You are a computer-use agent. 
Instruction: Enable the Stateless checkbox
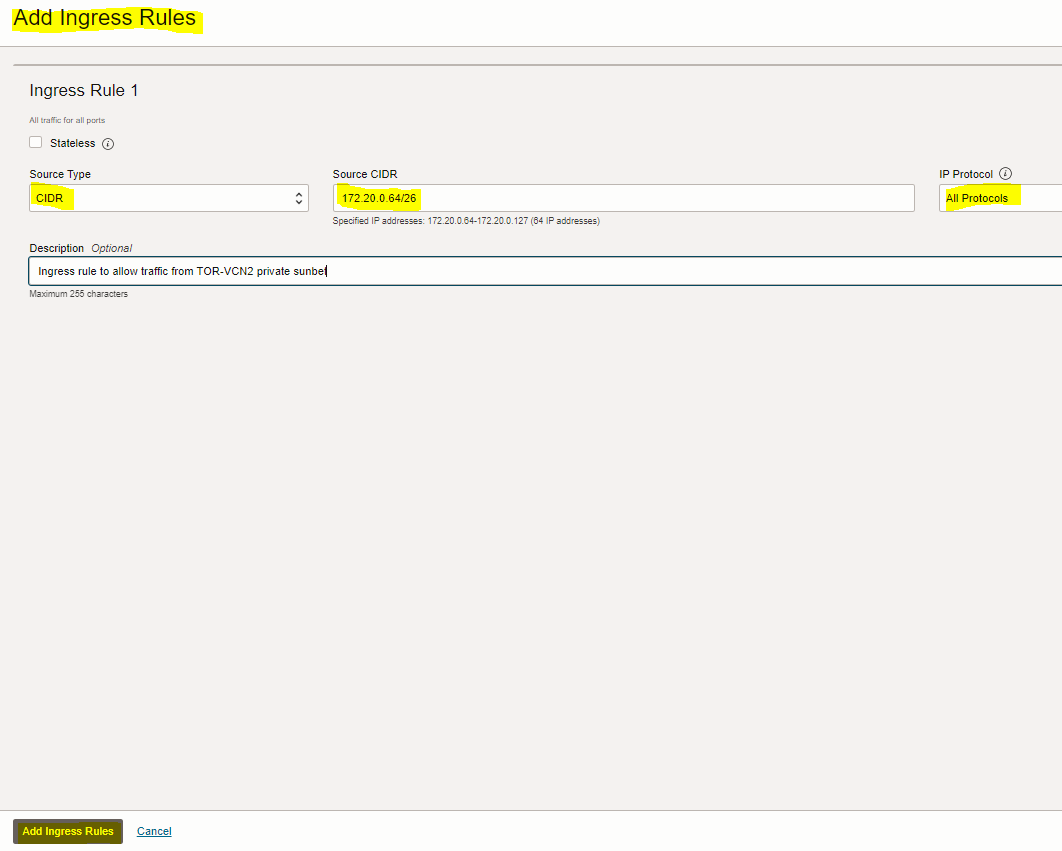pos(36,143)
